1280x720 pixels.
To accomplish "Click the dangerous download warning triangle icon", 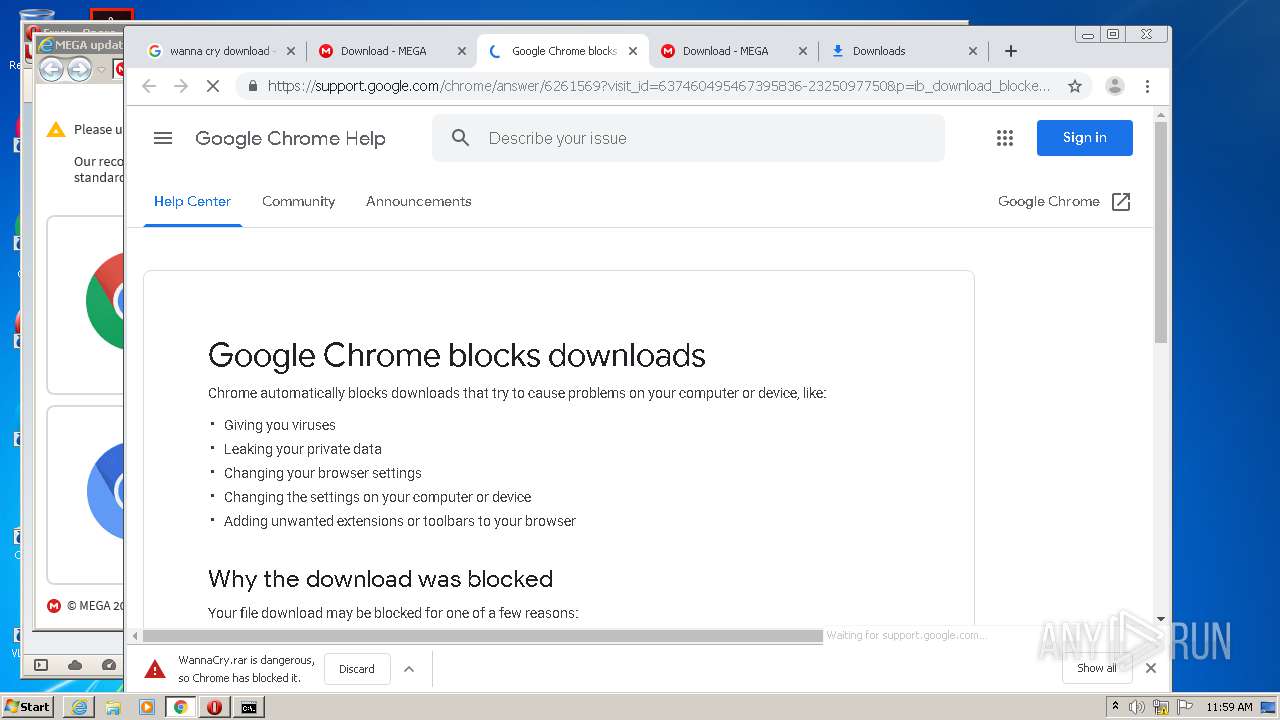I will (x=154, y=669).
